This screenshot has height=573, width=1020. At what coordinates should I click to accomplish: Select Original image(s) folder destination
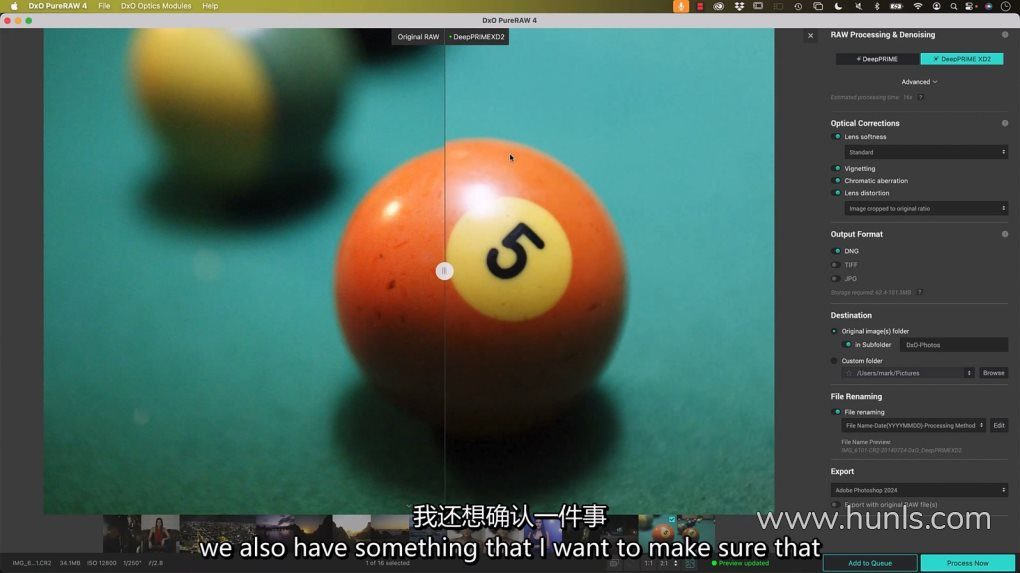click(834, 331)
